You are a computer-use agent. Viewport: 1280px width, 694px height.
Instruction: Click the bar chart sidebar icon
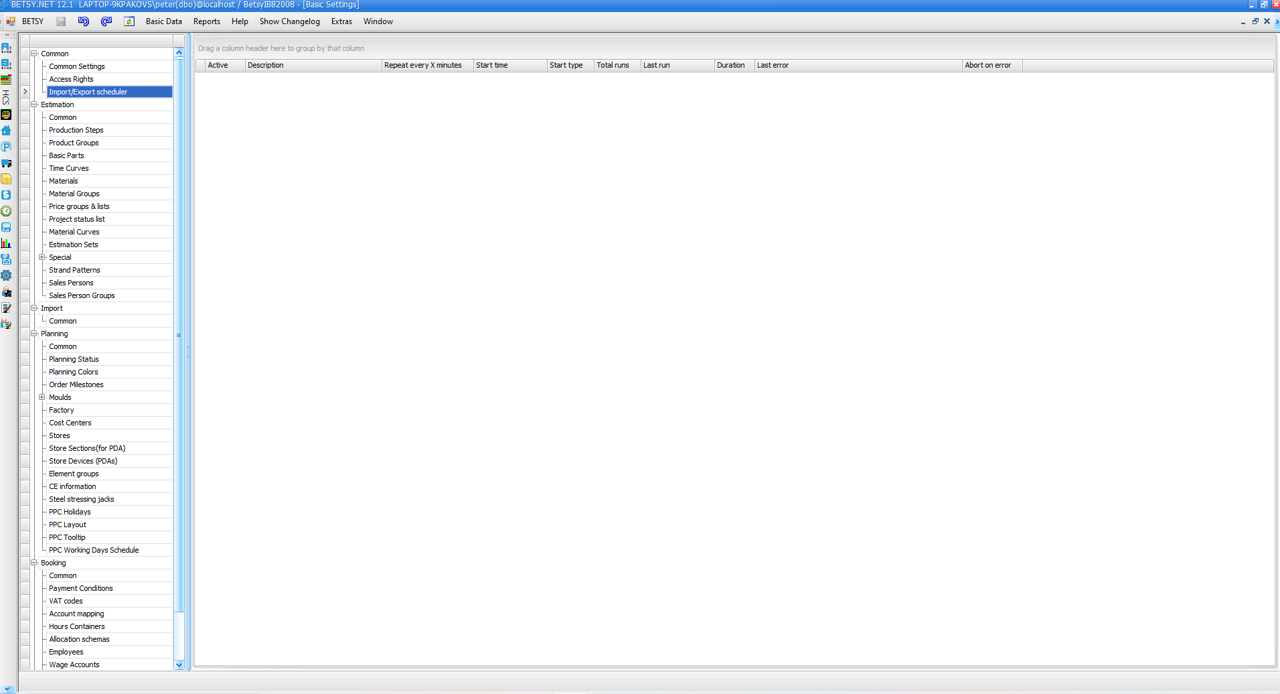(x=6, y=243)
